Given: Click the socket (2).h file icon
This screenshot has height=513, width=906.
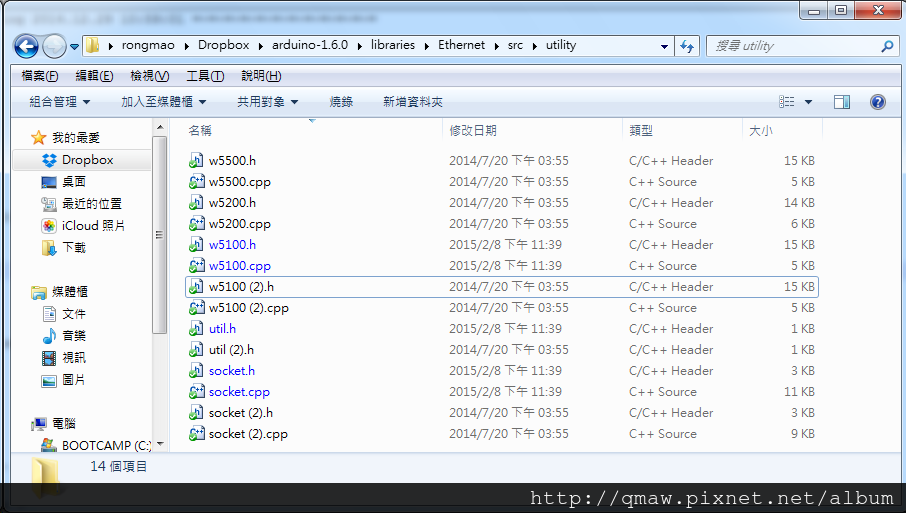Looking at the screenshot, I should pos(196,412).
